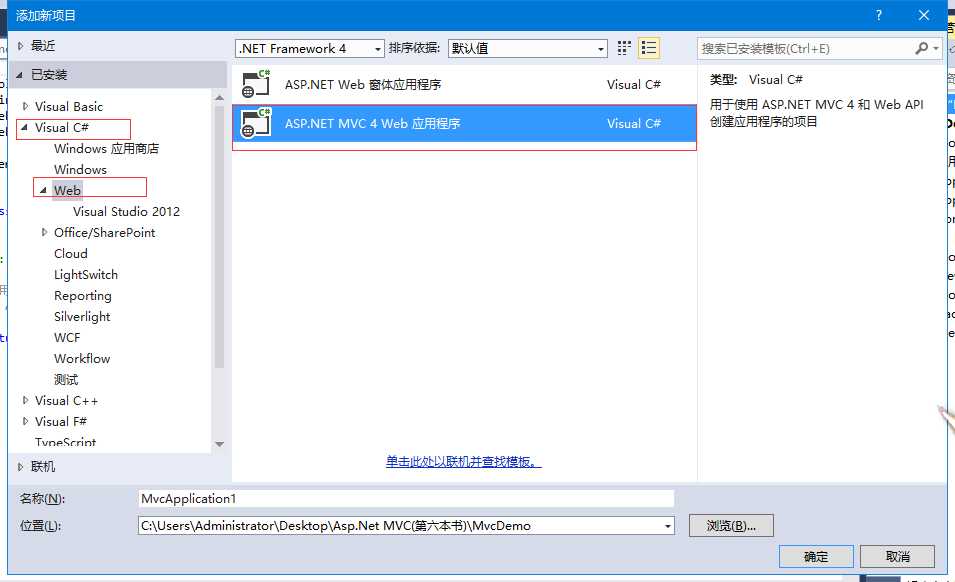
Task: Click the search magnifier icon
Action: click(921, 48)
